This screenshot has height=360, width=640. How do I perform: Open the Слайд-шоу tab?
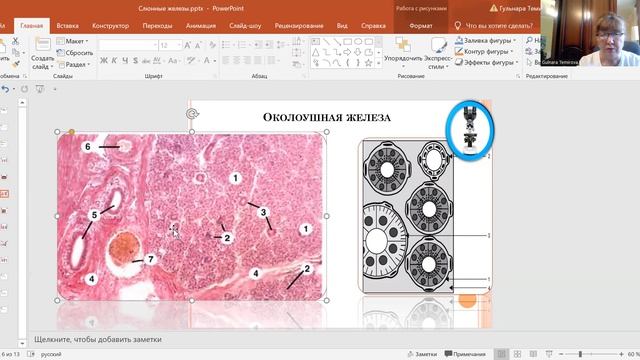click(x=245, y=25)
